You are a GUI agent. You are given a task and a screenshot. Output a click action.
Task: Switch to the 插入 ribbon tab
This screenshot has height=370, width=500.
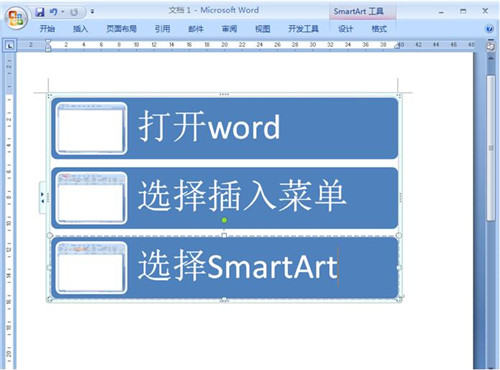(80, 29)
